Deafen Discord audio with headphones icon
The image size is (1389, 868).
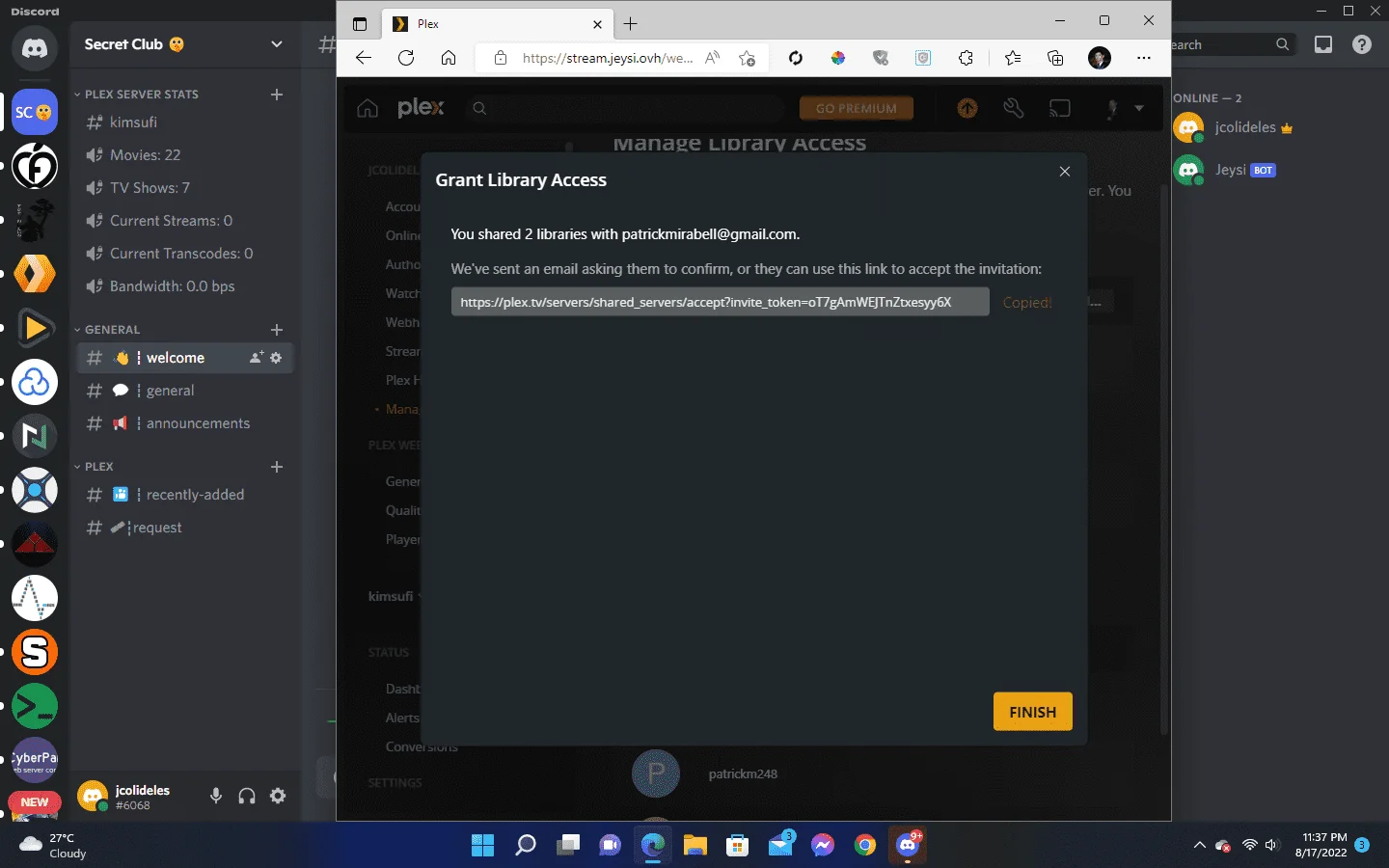(247, 796)
